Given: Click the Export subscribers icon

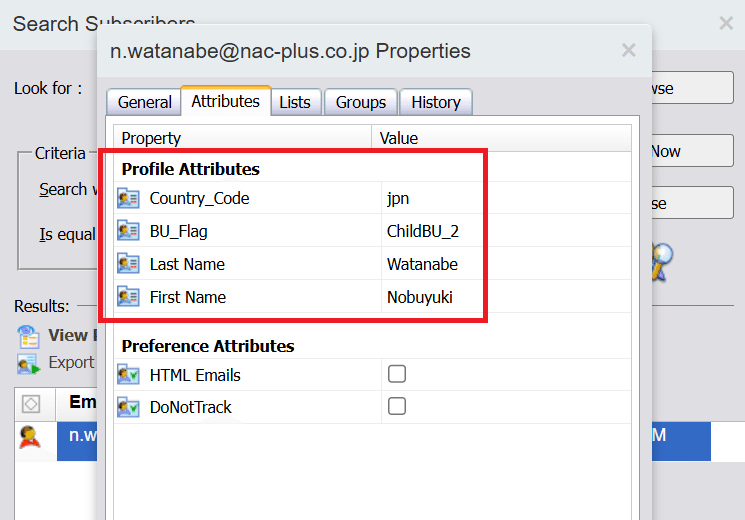Looking at the screenshot, I should tap(28, 364).
